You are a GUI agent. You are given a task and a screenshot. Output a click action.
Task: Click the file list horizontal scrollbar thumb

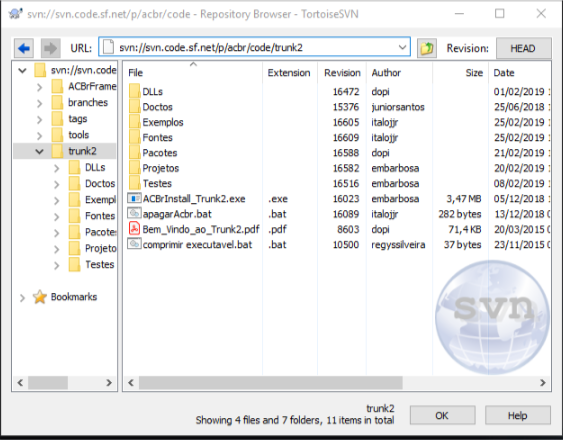click(x=271, y=383)
